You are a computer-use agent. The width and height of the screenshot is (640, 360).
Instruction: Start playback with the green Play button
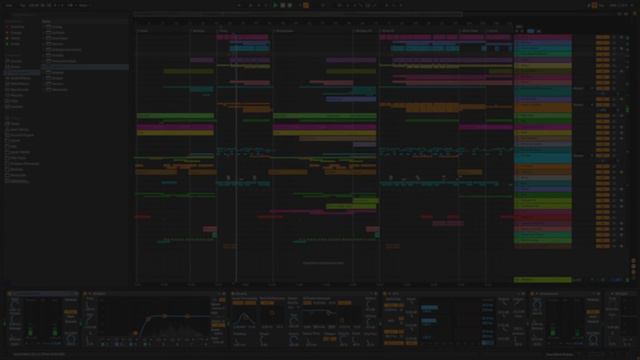pyautogui.click(x=275, y=5)
